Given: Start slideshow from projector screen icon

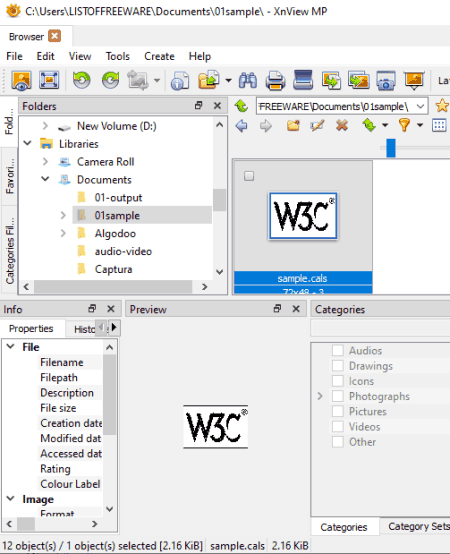Looking at the screenshot, I should pos(414,80).
